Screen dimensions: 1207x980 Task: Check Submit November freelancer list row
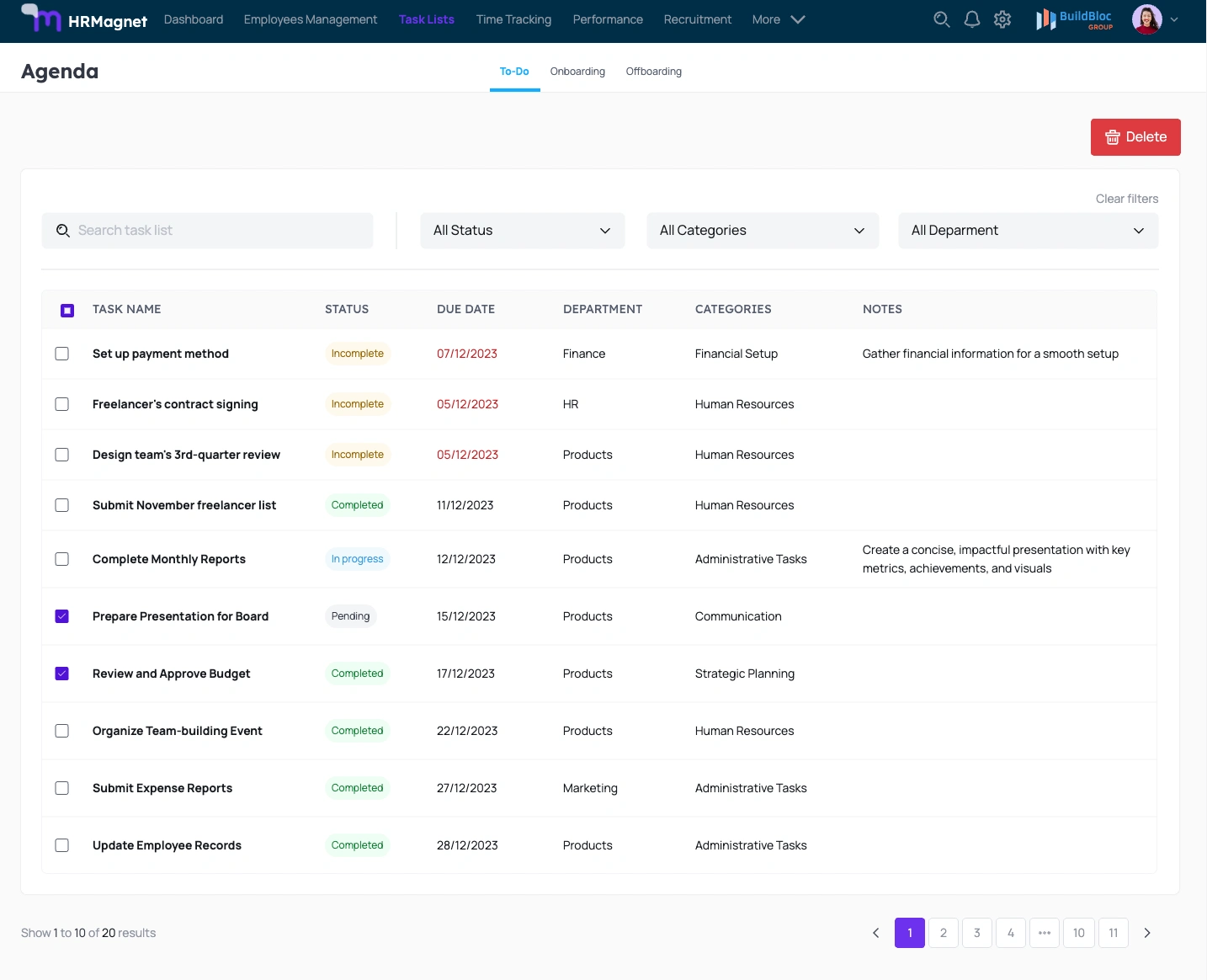point(62,505)
